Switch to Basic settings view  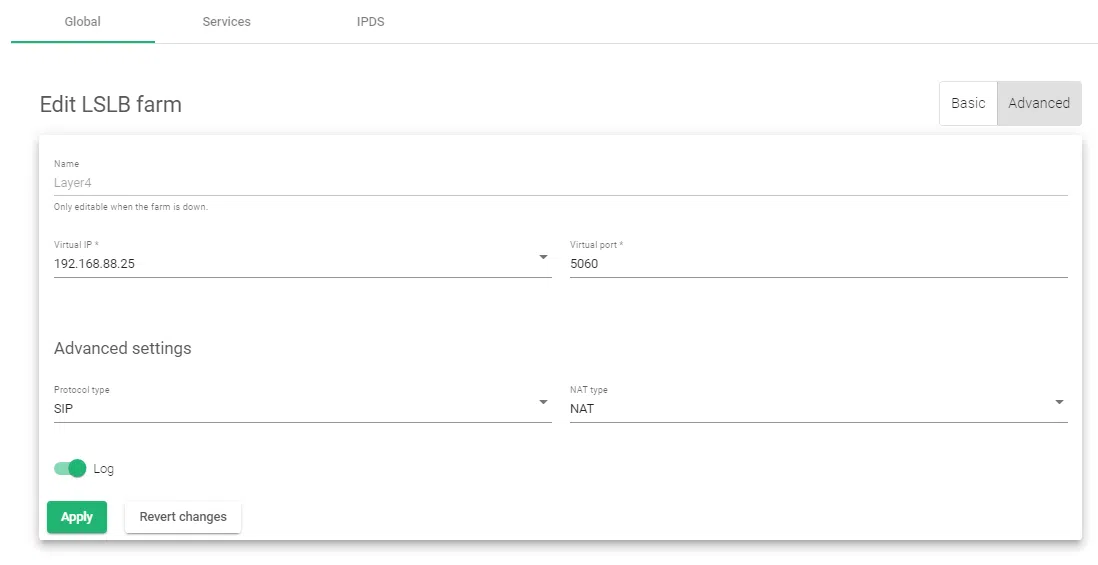[968, 103]
